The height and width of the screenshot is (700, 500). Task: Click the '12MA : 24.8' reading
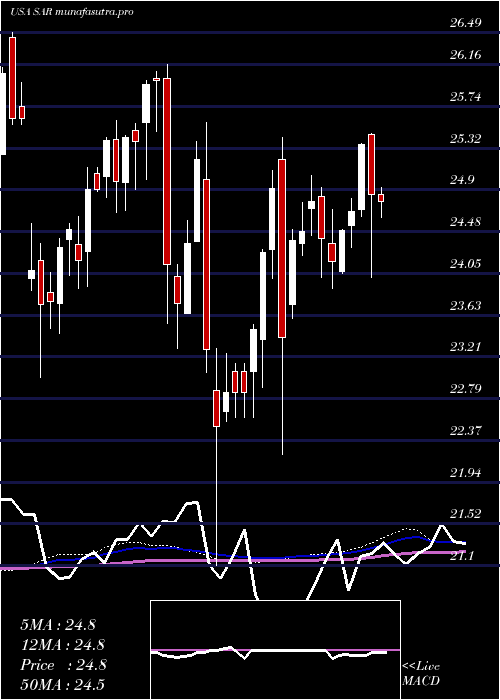62,645
